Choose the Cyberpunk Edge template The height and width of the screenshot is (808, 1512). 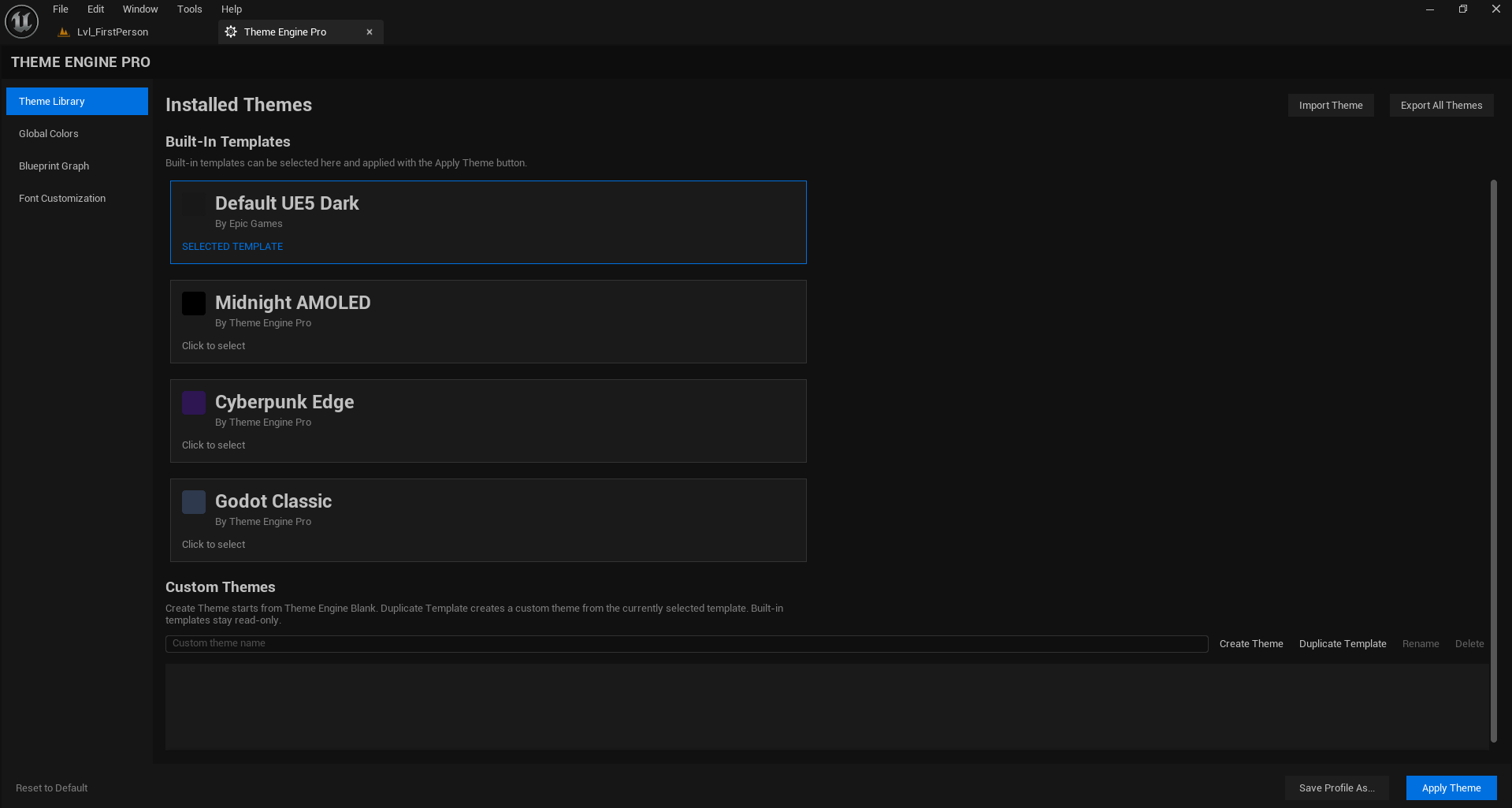[x=488, y=421]
